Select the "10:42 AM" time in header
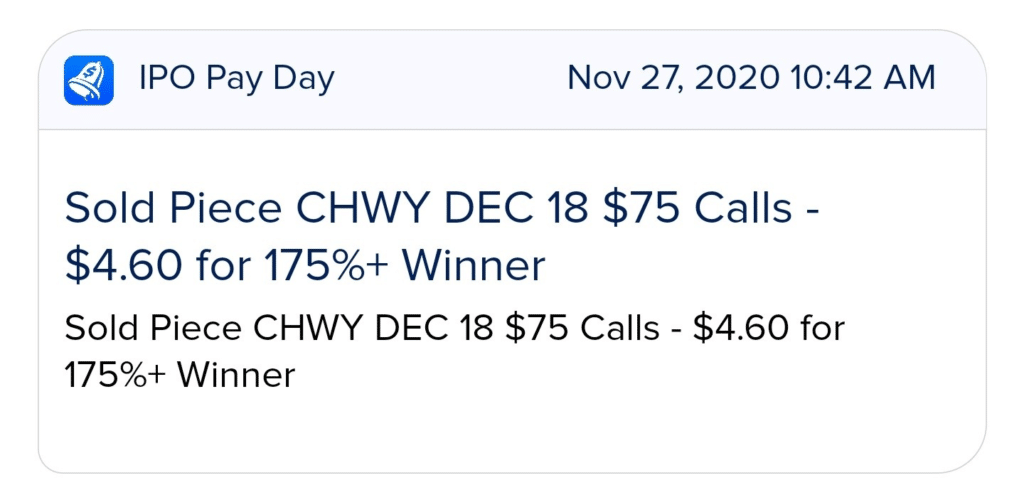Viewport: 1024px width, 500px height. click(x=862, y=78)
